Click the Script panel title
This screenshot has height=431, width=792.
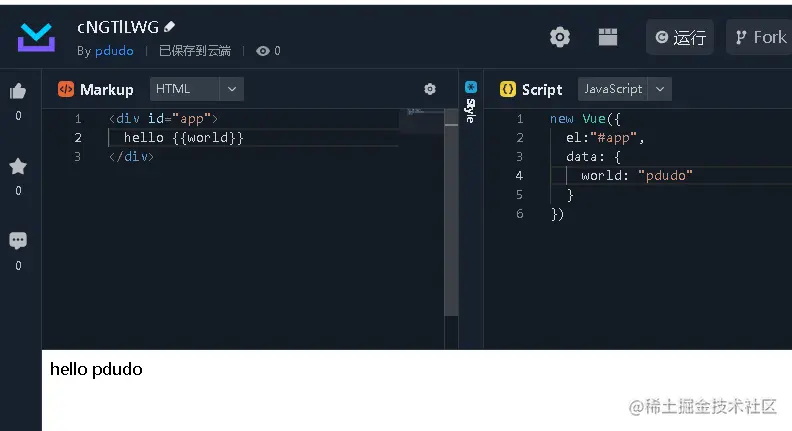coord(542,89)
